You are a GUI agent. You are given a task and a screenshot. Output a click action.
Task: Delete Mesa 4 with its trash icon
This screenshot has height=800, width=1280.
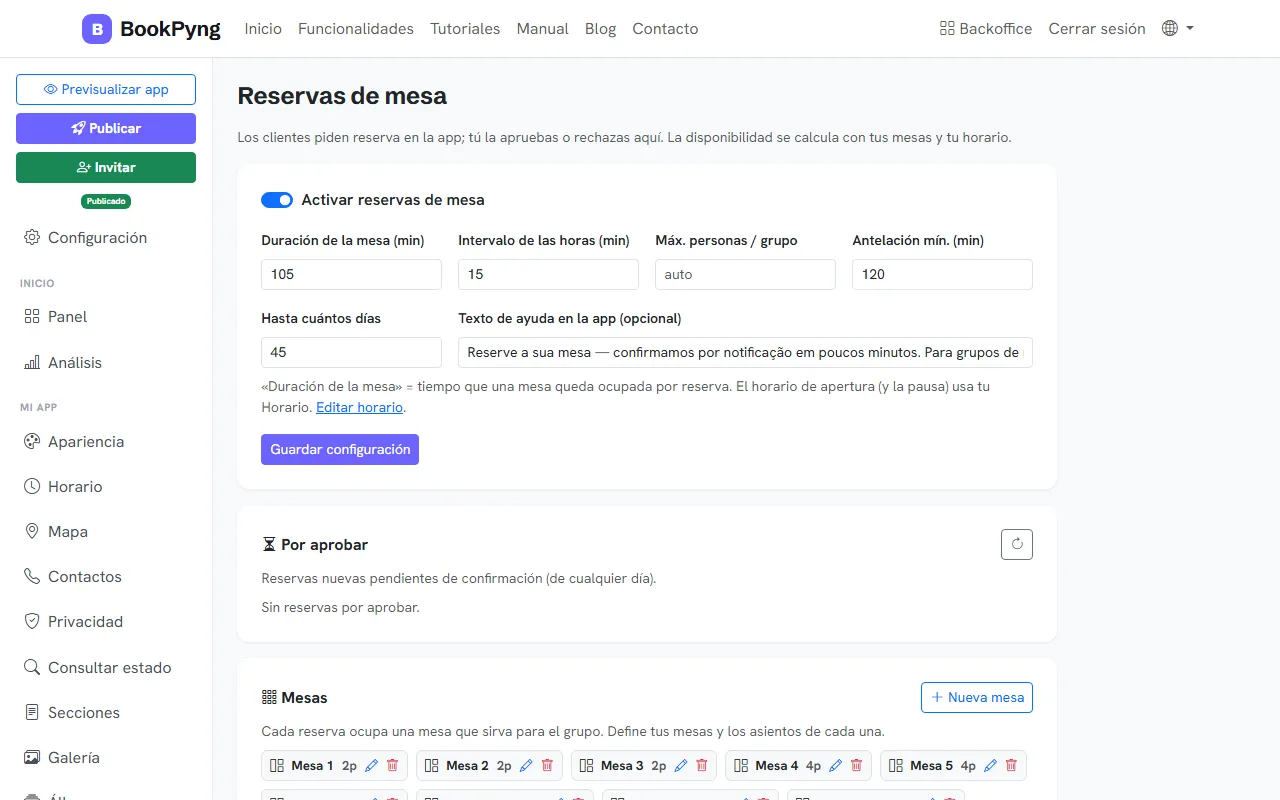[856, 765]
